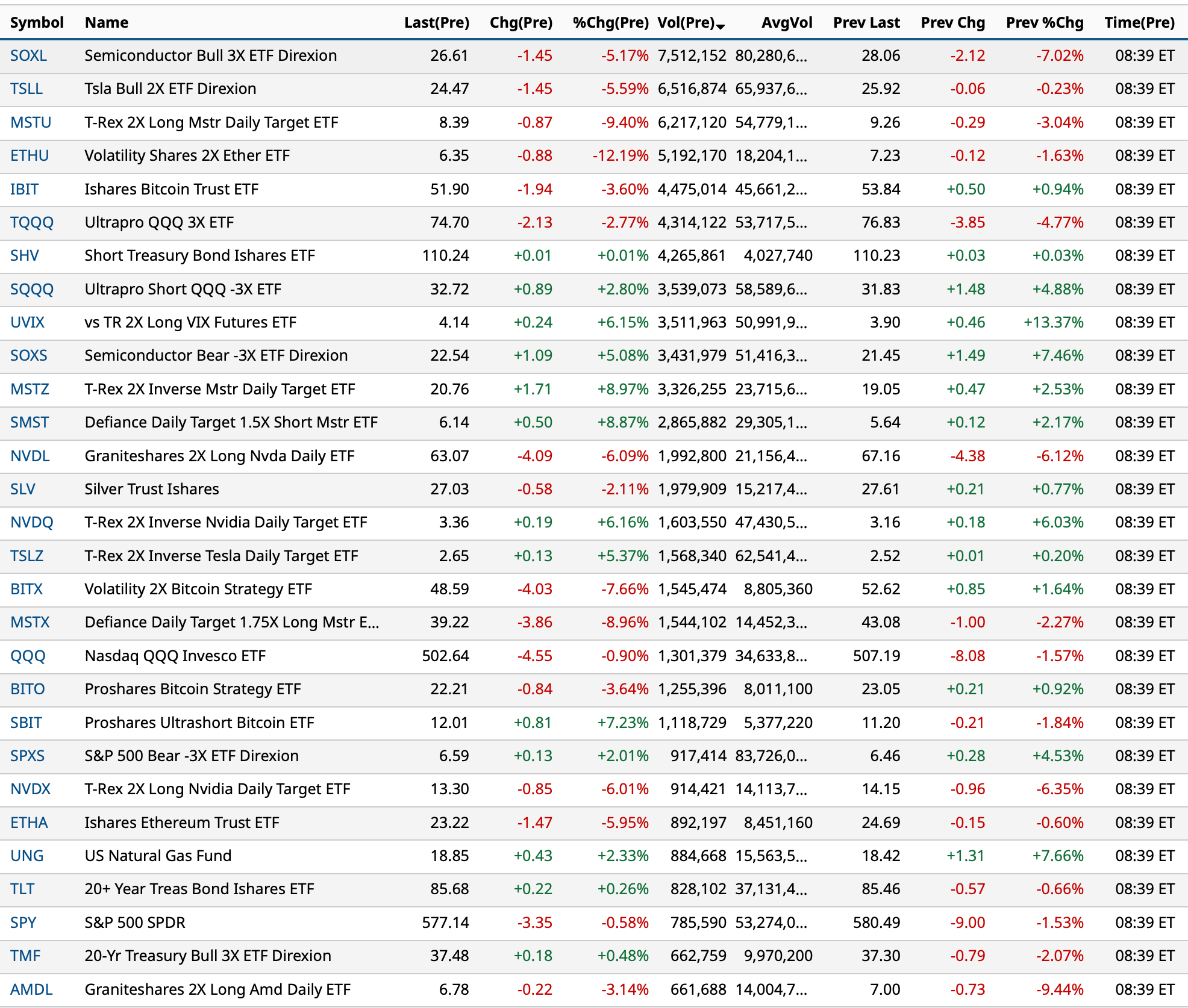Click the TQQQ ticker link
The image size is (1188, 1008).
[x=31, y=223]
